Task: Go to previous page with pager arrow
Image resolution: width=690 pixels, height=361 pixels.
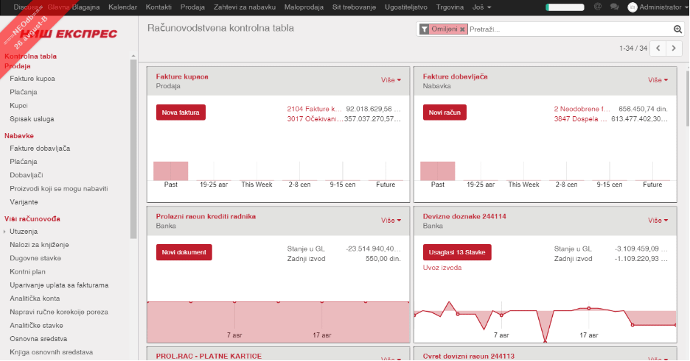Action: (658, 48)
